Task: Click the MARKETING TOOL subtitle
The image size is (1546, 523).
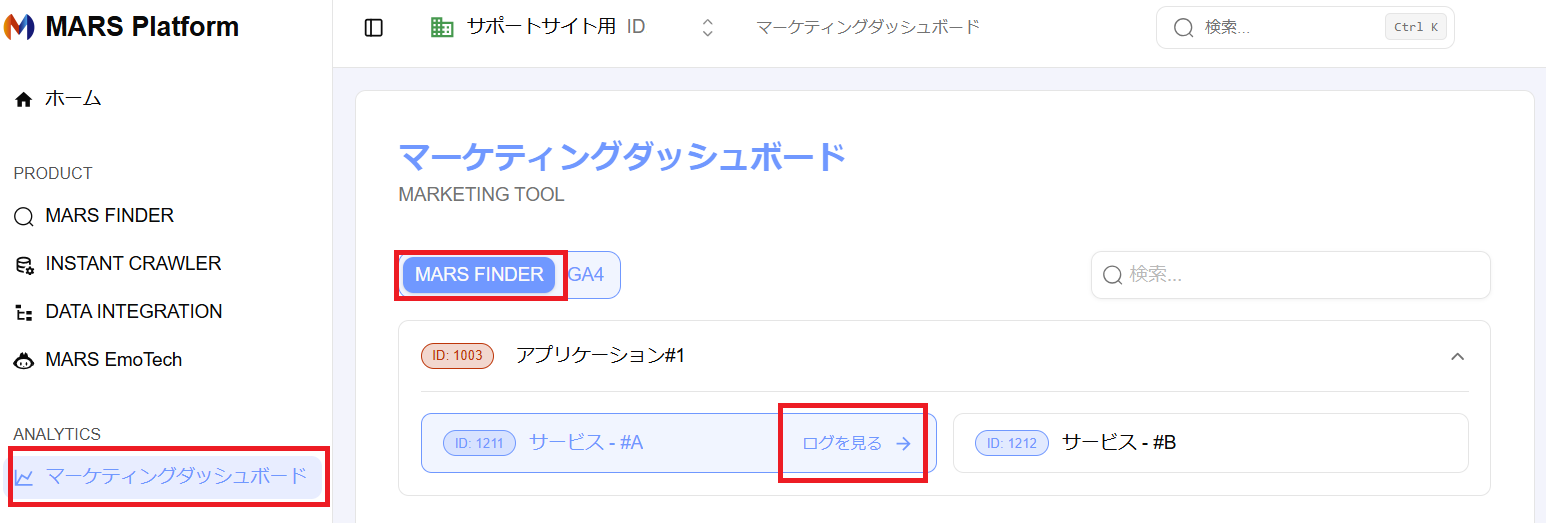Action: pos(481,195)
